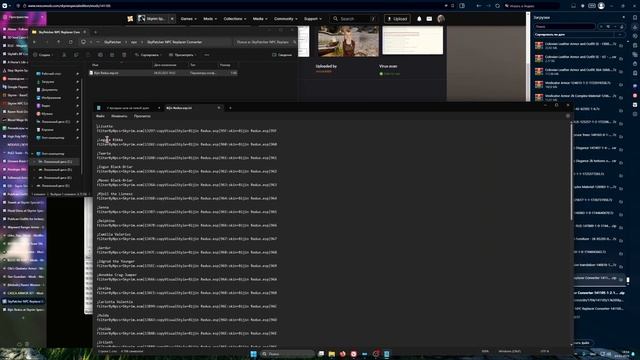640x360 pixels.
Task: Select the SkyPatcher NPC Replacer tab in File Explorer
Action: [x=59, y=32]
